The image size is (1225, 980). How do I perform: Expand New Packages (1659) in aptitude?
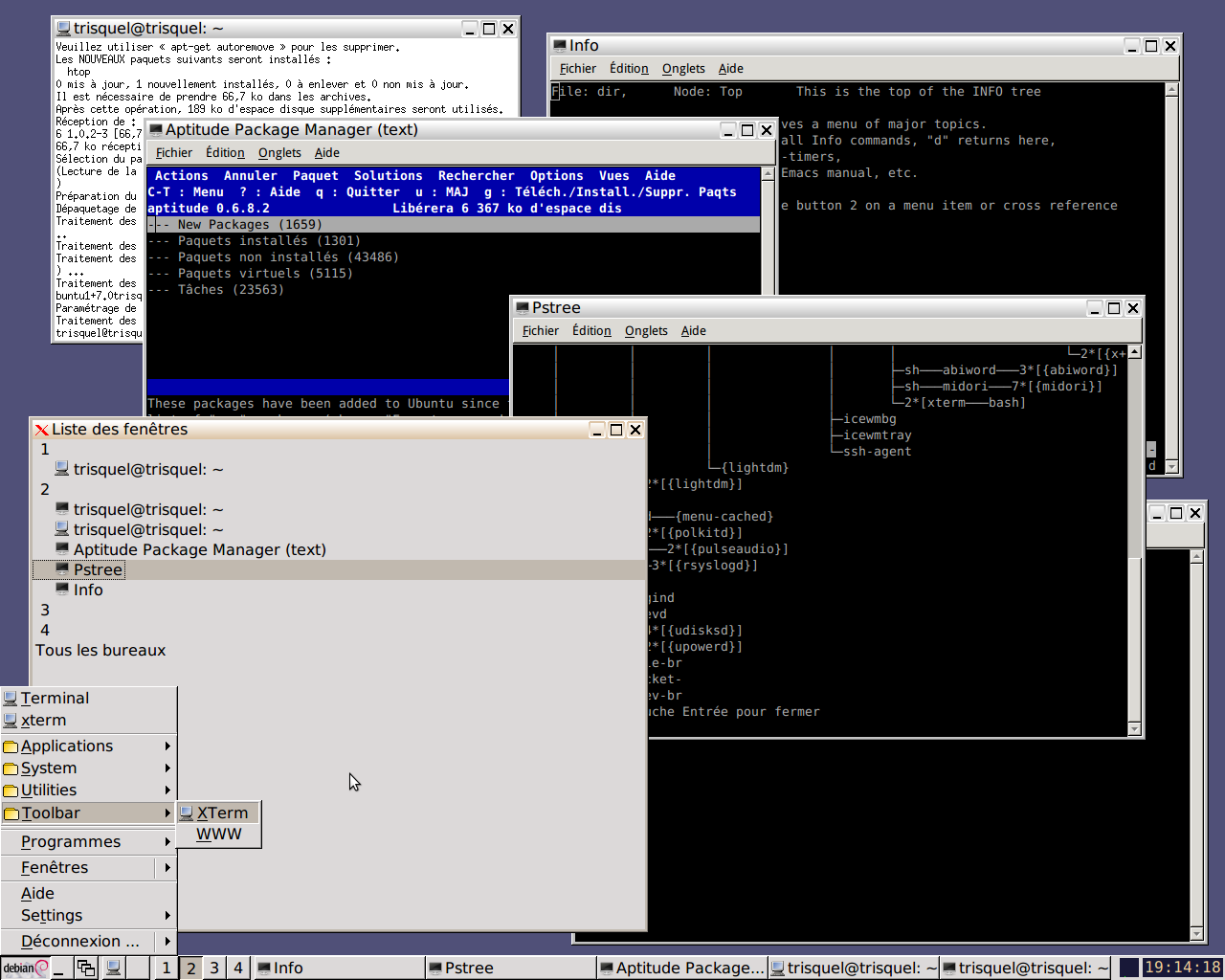(454, 224)
